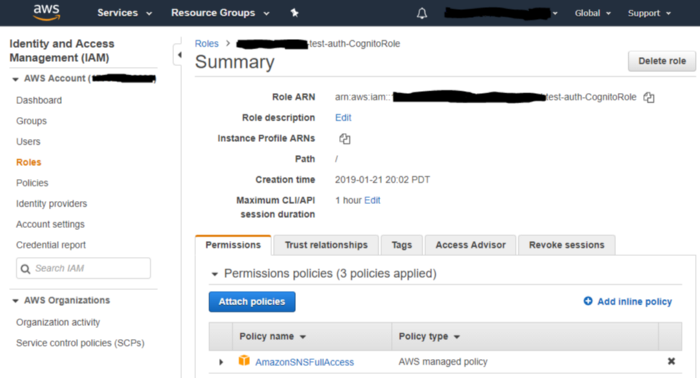Click the Add inline policy link
The image size is (700, 378).
[634, 302]
